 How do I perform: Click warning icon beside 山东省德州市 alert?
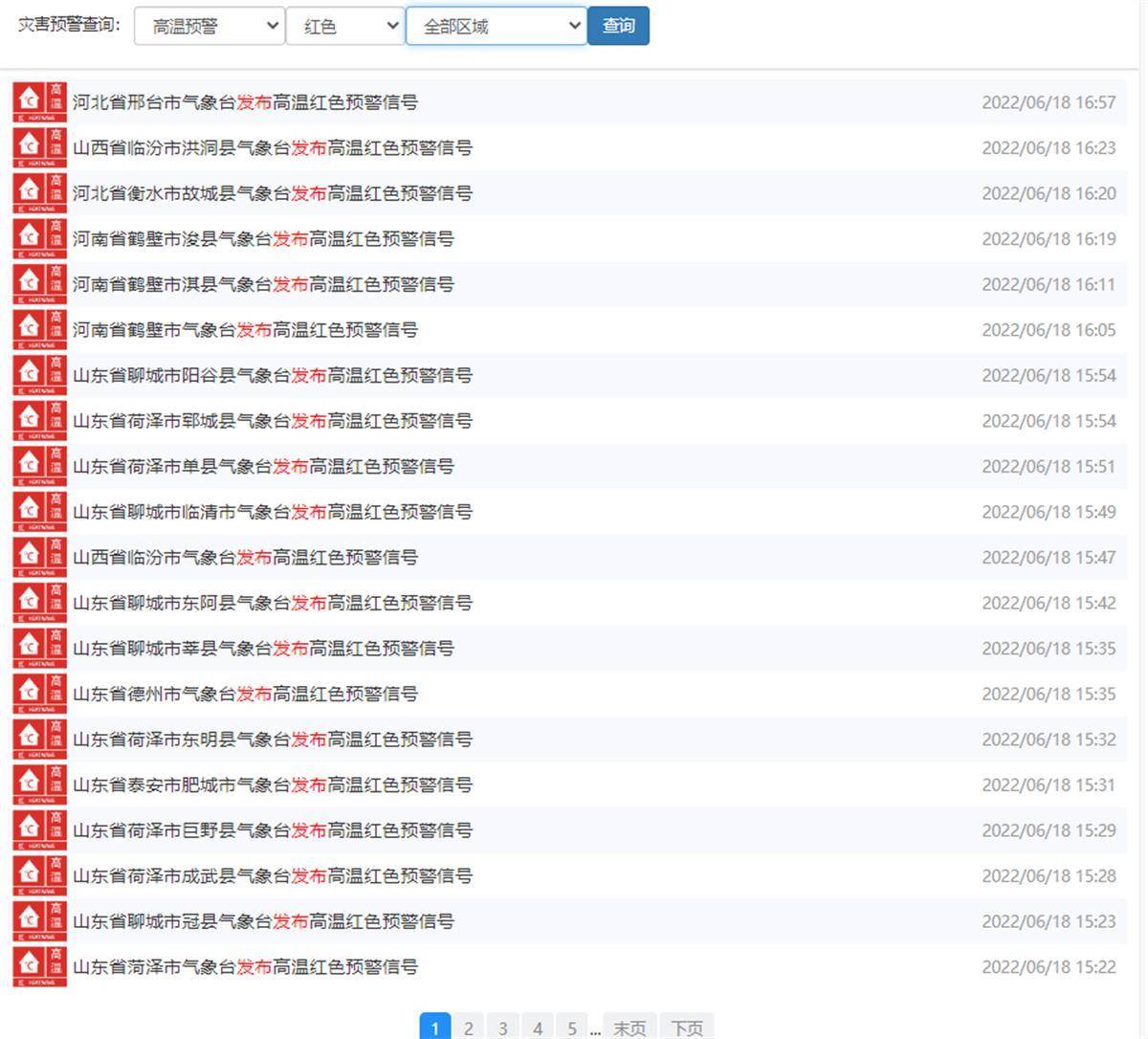(40, 694)
